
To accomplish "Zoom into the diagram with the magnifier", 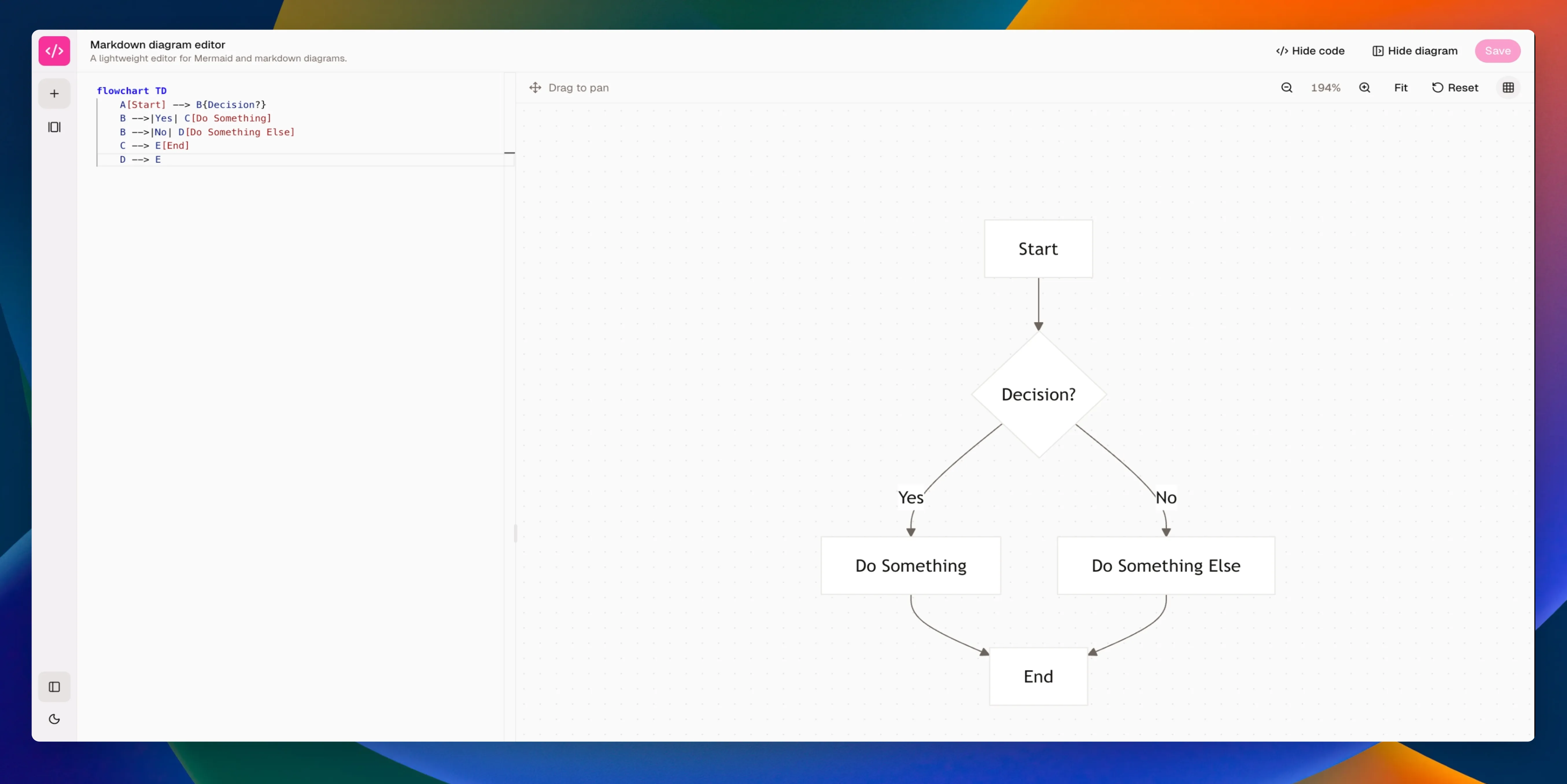I will coord(1364,88).
